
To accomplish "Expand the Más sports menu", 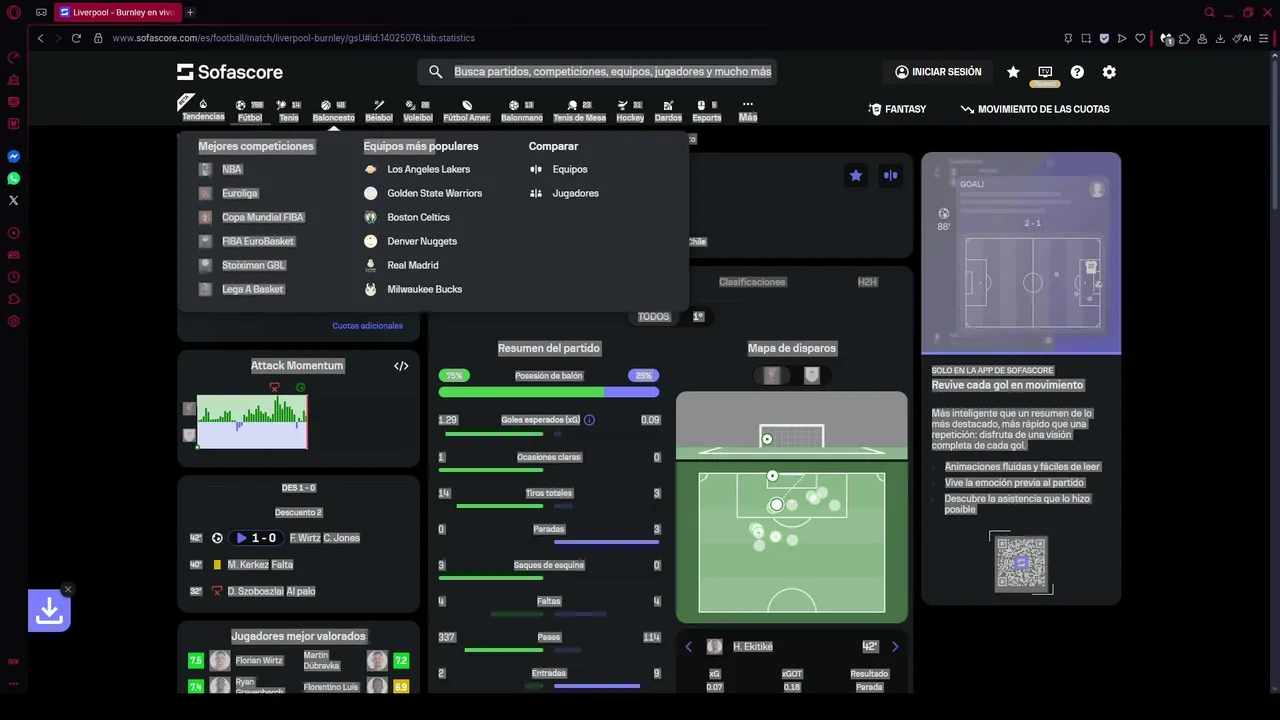I will 748,111.
